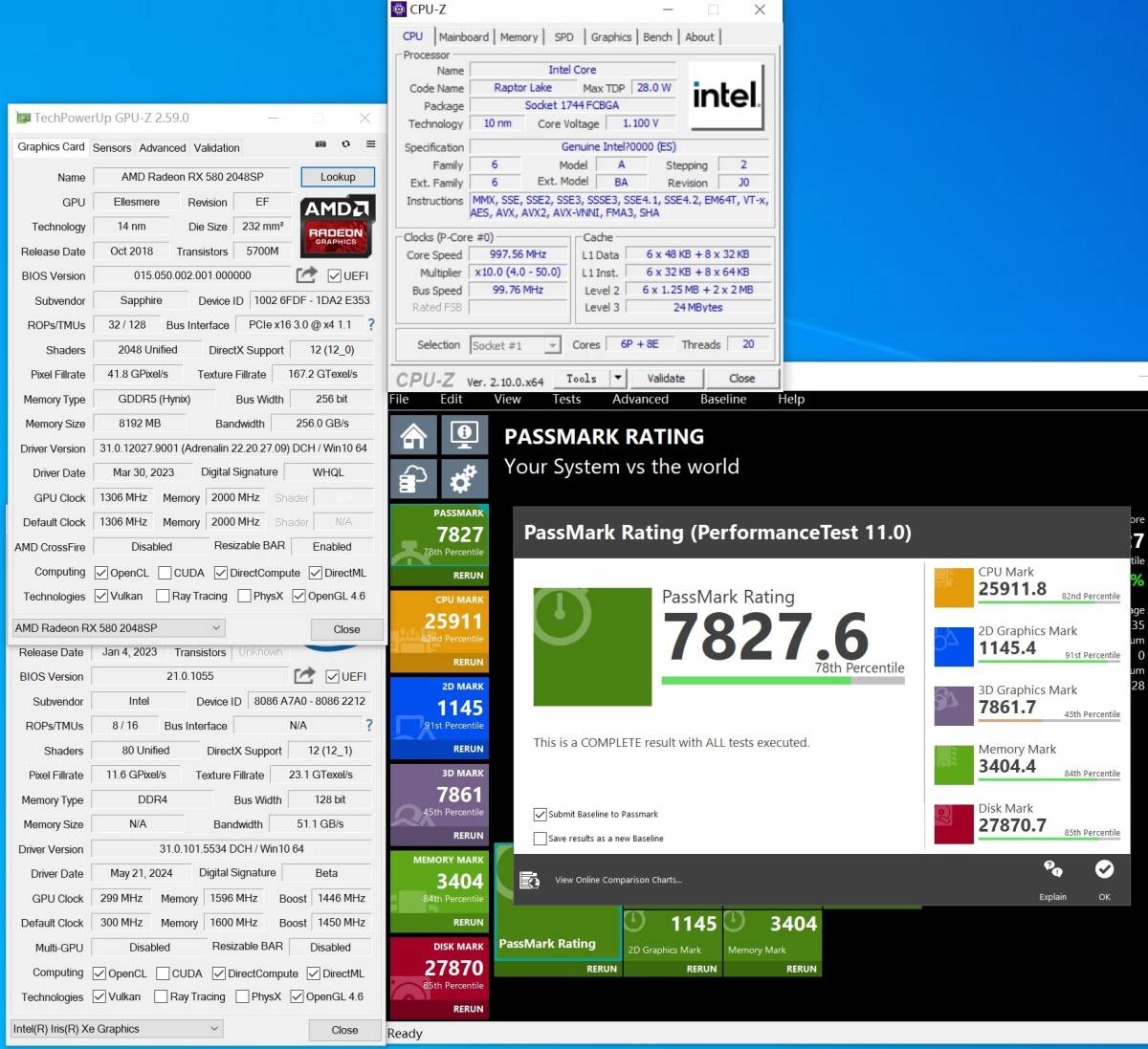This screenshot has height=1049, width=1148.
Task: Toggle the CUDA checkbox in the RX 580 window
Action: point(165,573)
